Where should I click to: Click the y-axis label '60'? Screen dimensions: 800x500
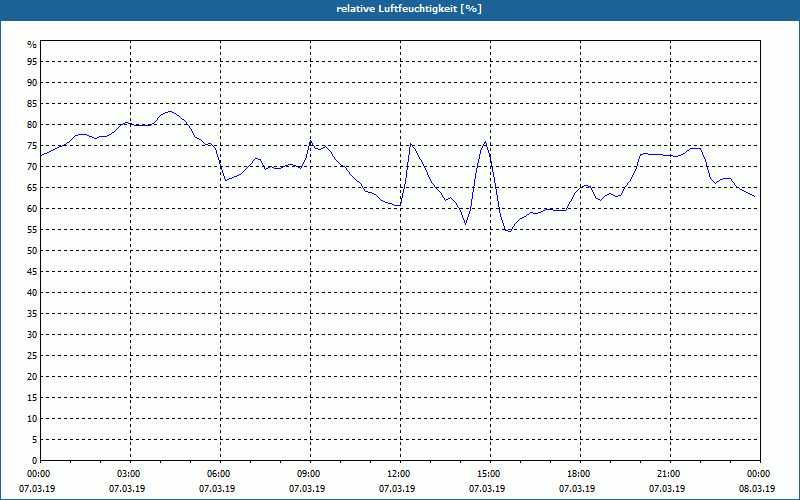pyautogui.click(x=32, y=209)
